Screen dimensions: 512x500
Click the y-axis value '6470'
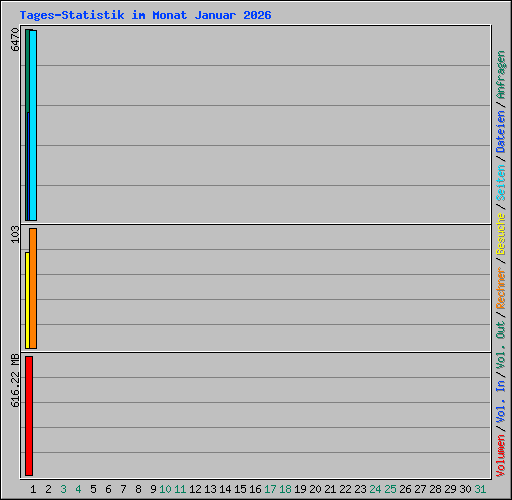[x=15, y=39]
